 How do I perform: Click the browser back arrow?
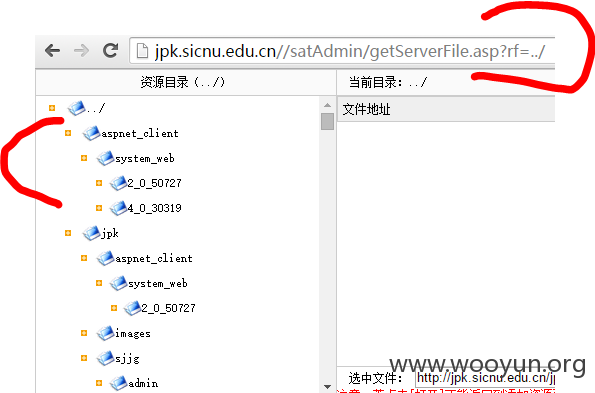tap(52, 50)
